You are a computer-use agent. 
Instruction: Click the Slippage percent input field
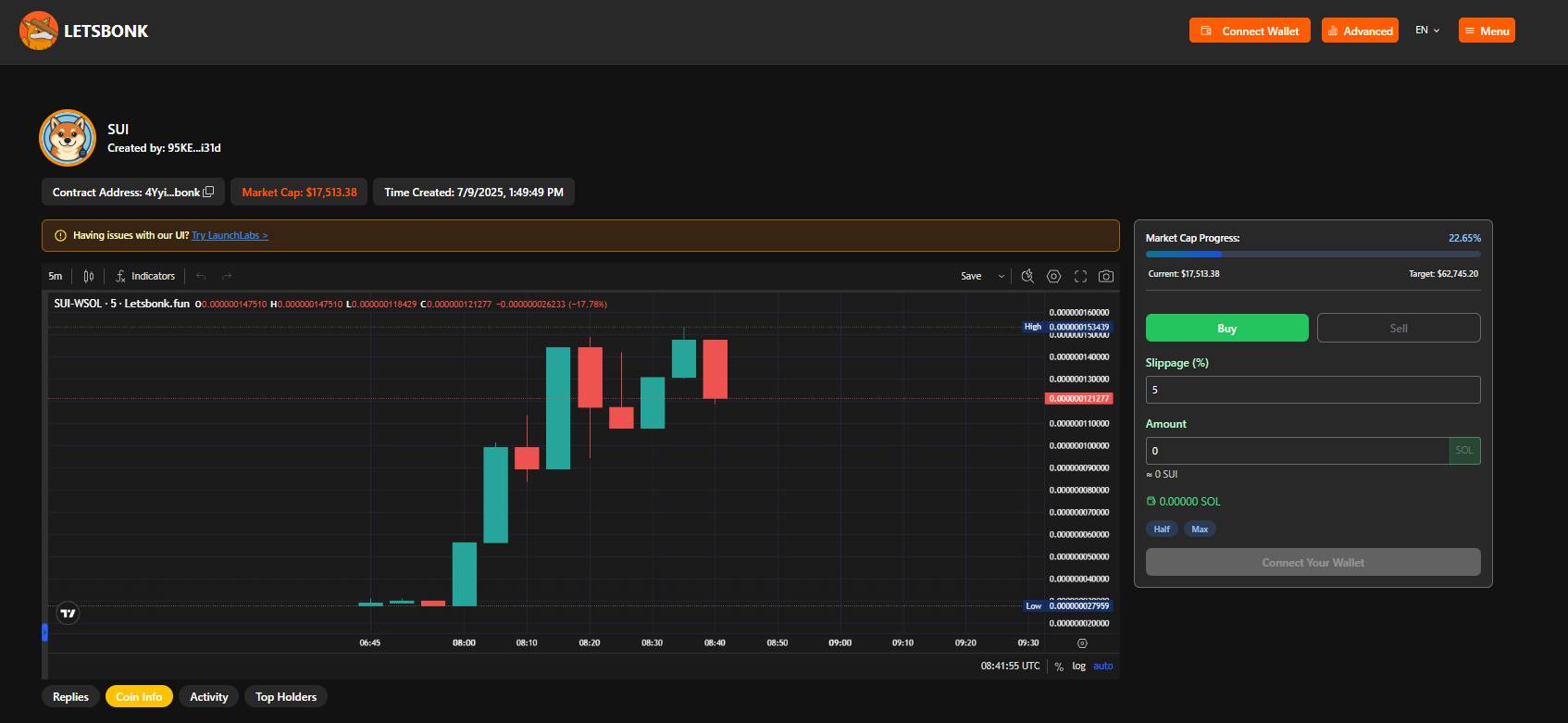click(1313, 390)
